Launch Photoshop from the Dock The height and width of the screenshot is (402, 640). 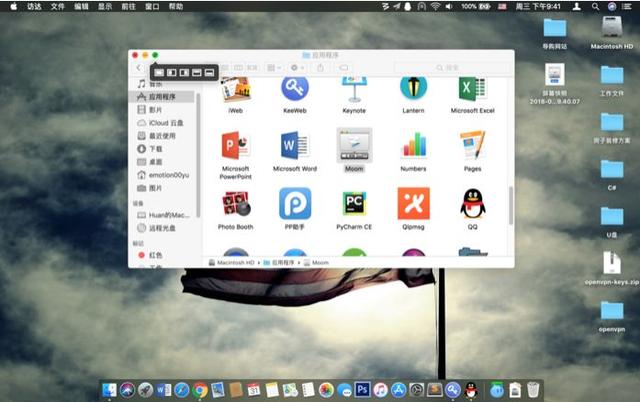pos(362,390)
